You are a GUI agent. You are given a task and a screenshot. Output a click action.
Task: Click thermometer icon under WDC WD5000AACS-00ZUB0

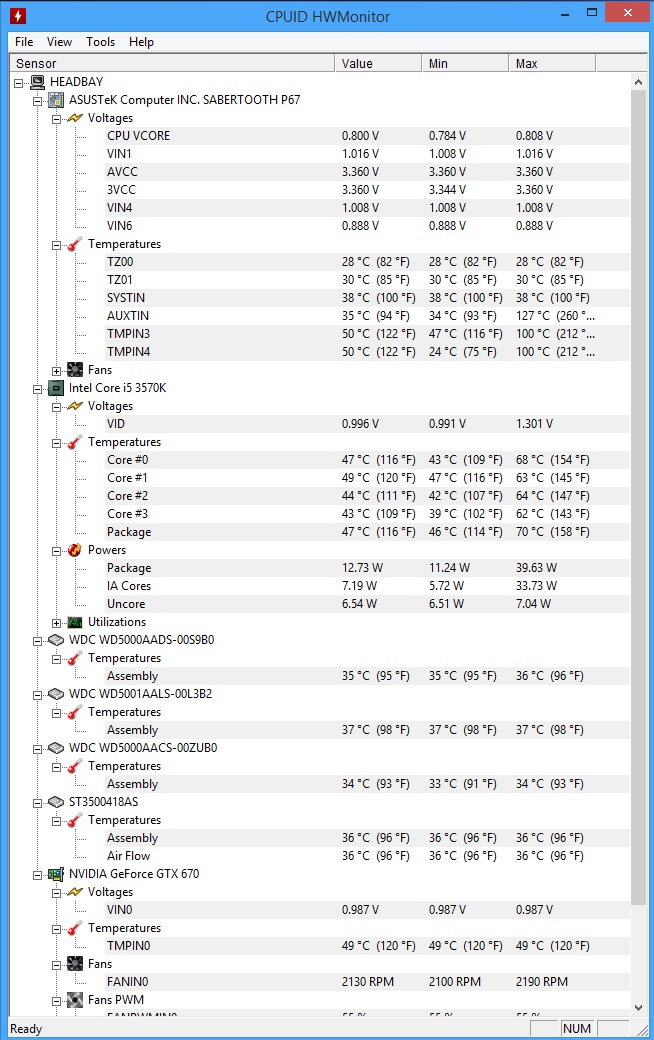75,766
